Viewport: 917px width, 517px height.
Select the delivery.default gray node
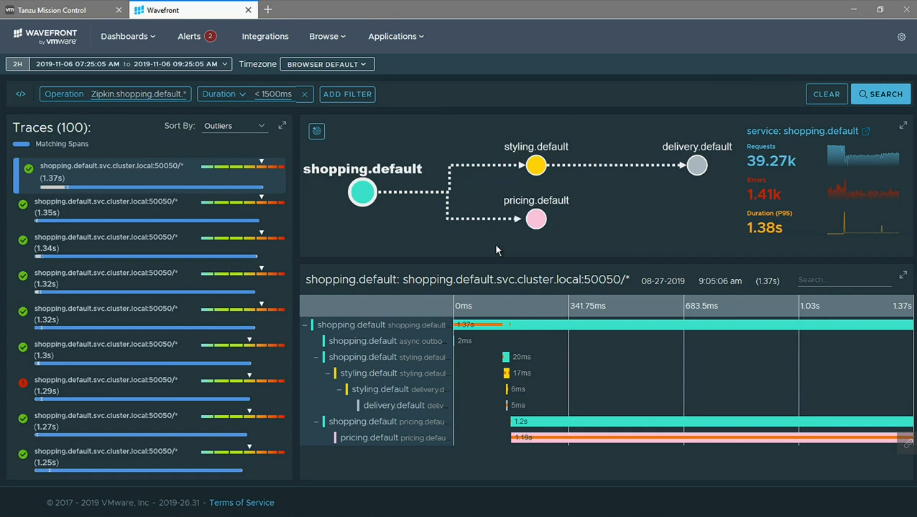[x=697, y=166]
